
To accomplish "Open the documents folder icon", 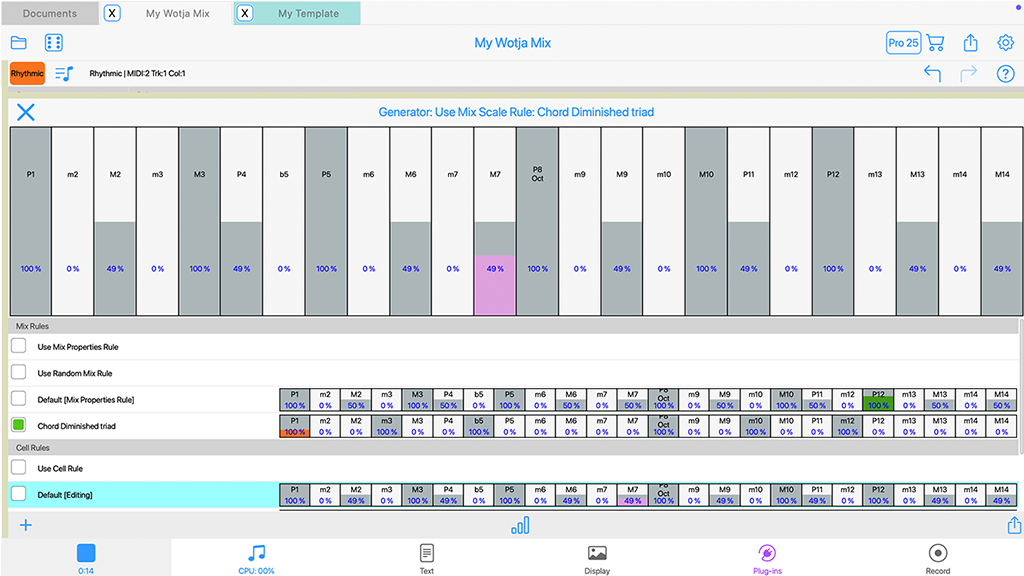I will (19, 43).
